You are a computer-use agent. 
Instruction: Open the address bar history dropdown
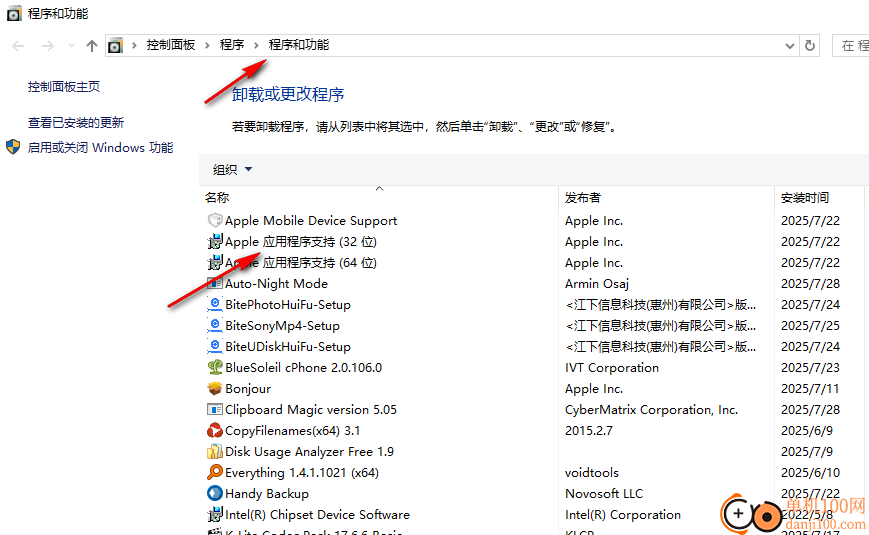tap(790, 46)
